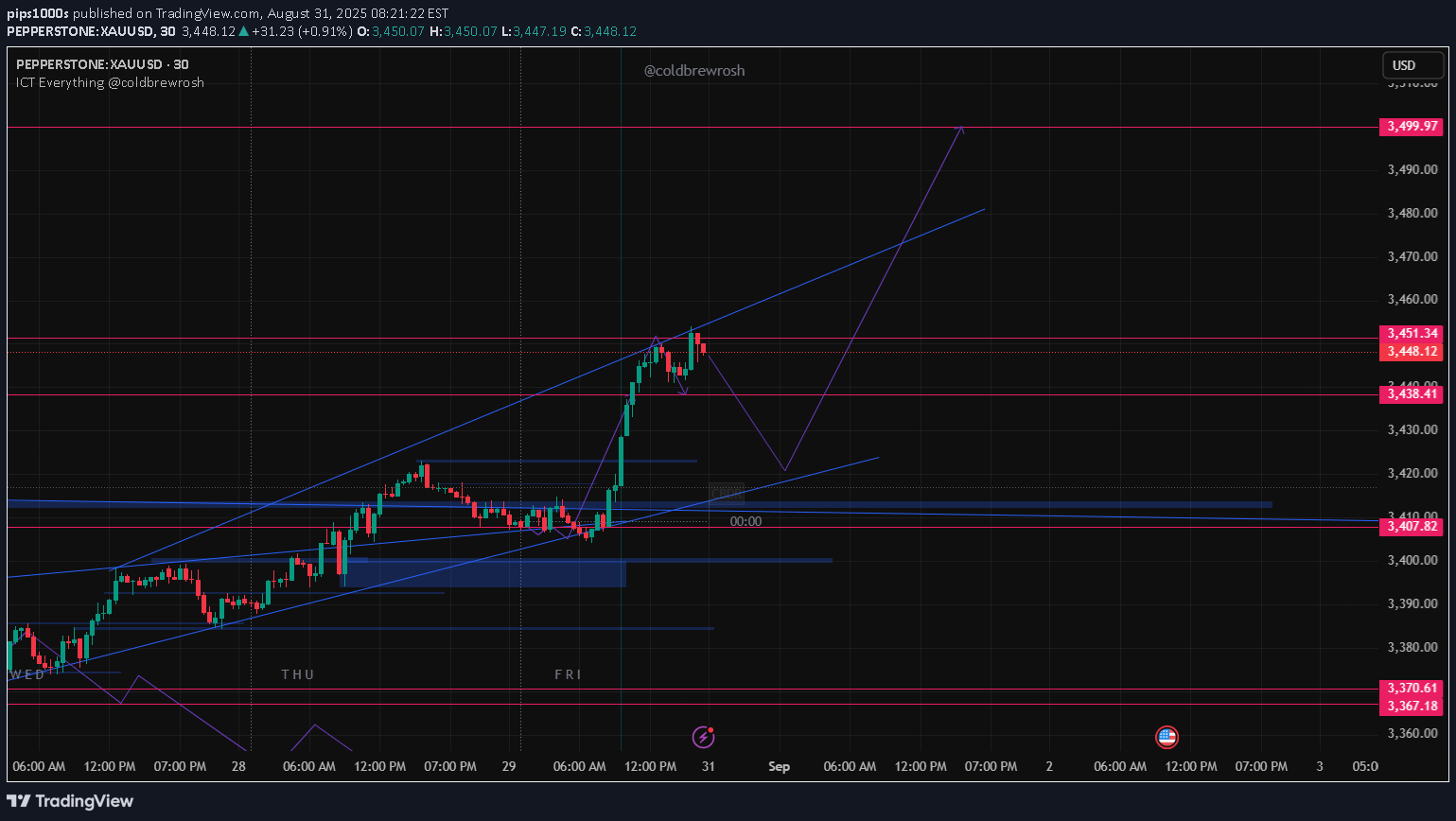The width and height of the screenshot is (1456, 821).
Task: Click the header low value 3,447.19
Action: pyautogui.click(x=540, y=31)
